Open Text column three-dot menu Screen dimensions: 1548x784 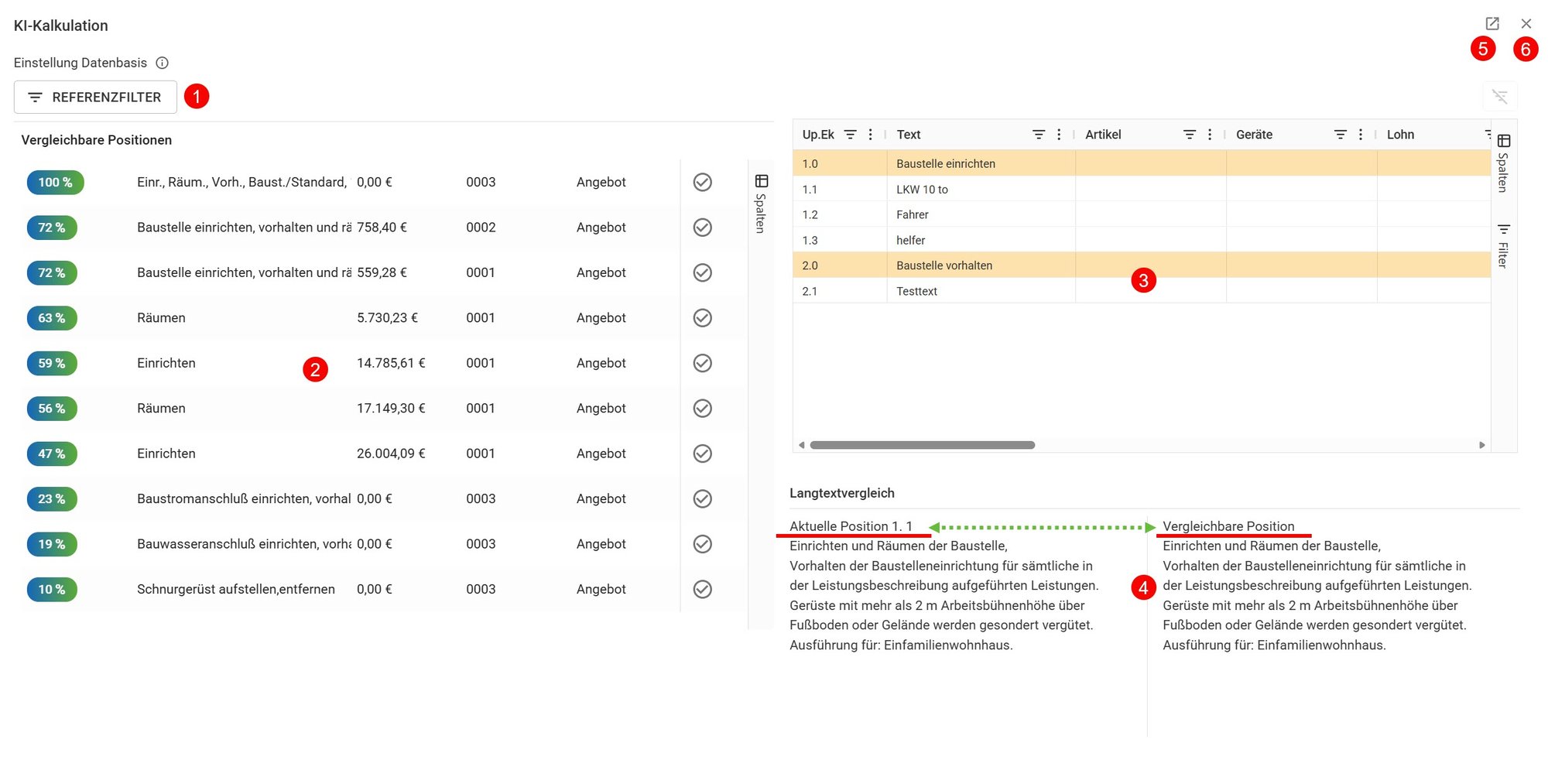1059,135
